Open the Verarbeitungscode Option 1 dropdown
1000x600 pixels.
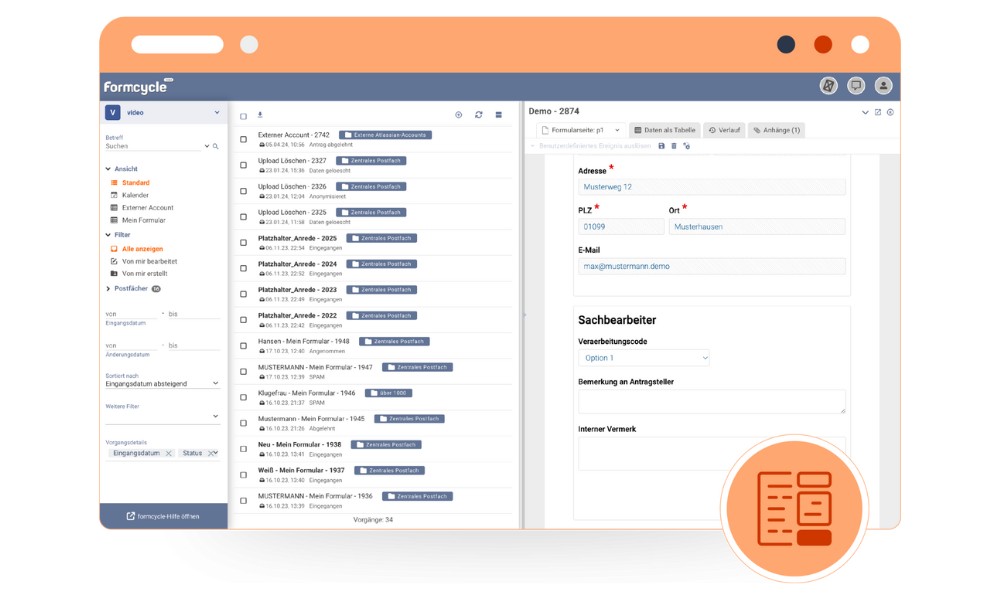pos(643,358)
